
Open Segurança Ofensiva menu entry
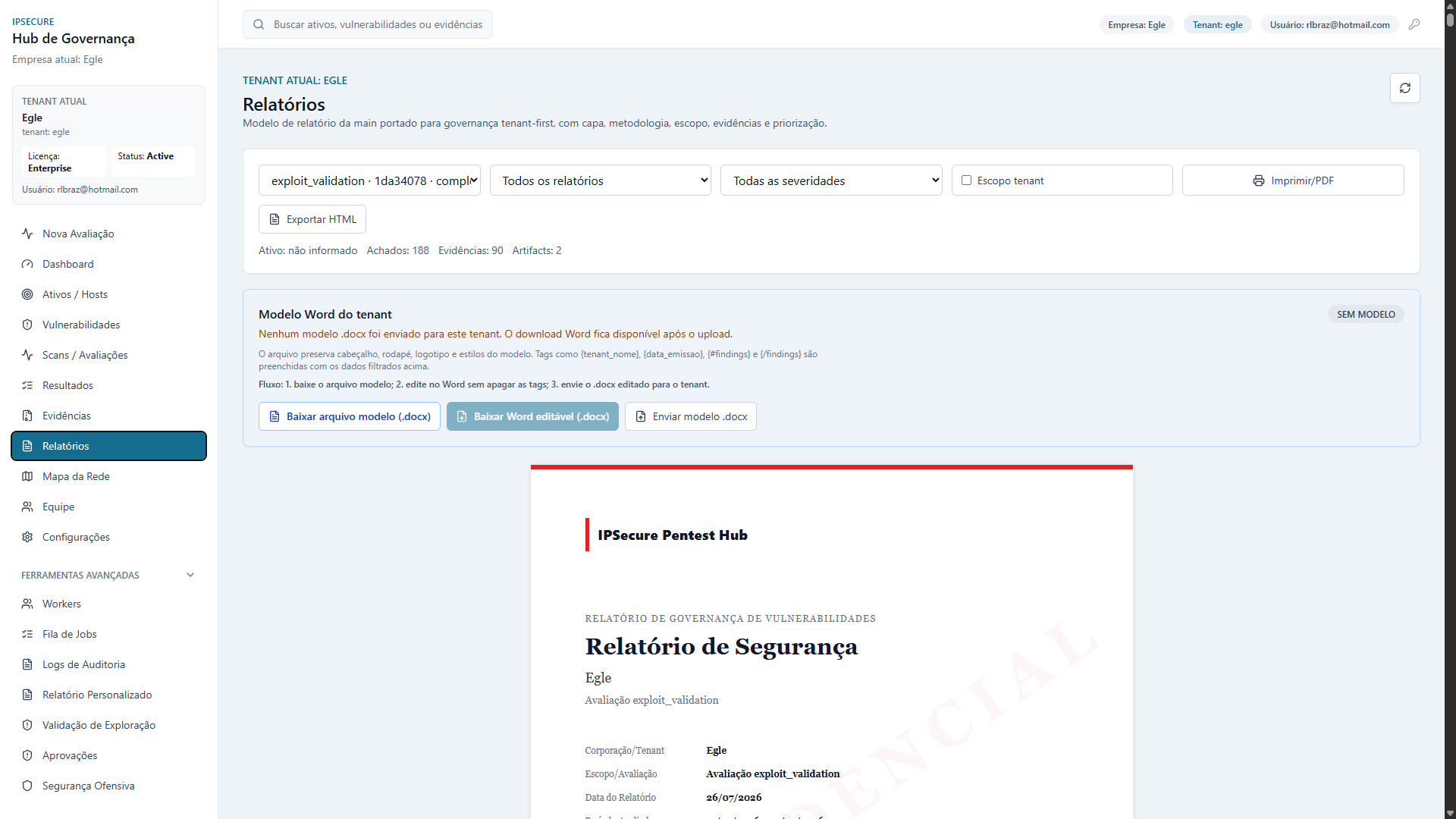(108, 786)
